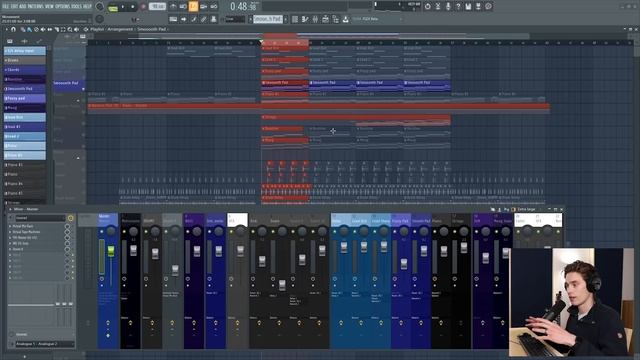
Task: Open the Mixer window menu arrow
Action: tap(10, 209)
